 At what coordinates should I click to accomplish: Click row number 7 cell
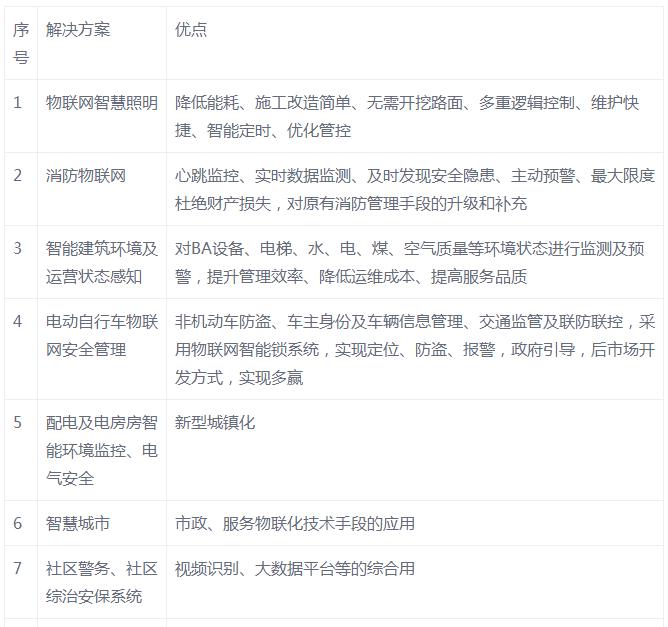18,569
